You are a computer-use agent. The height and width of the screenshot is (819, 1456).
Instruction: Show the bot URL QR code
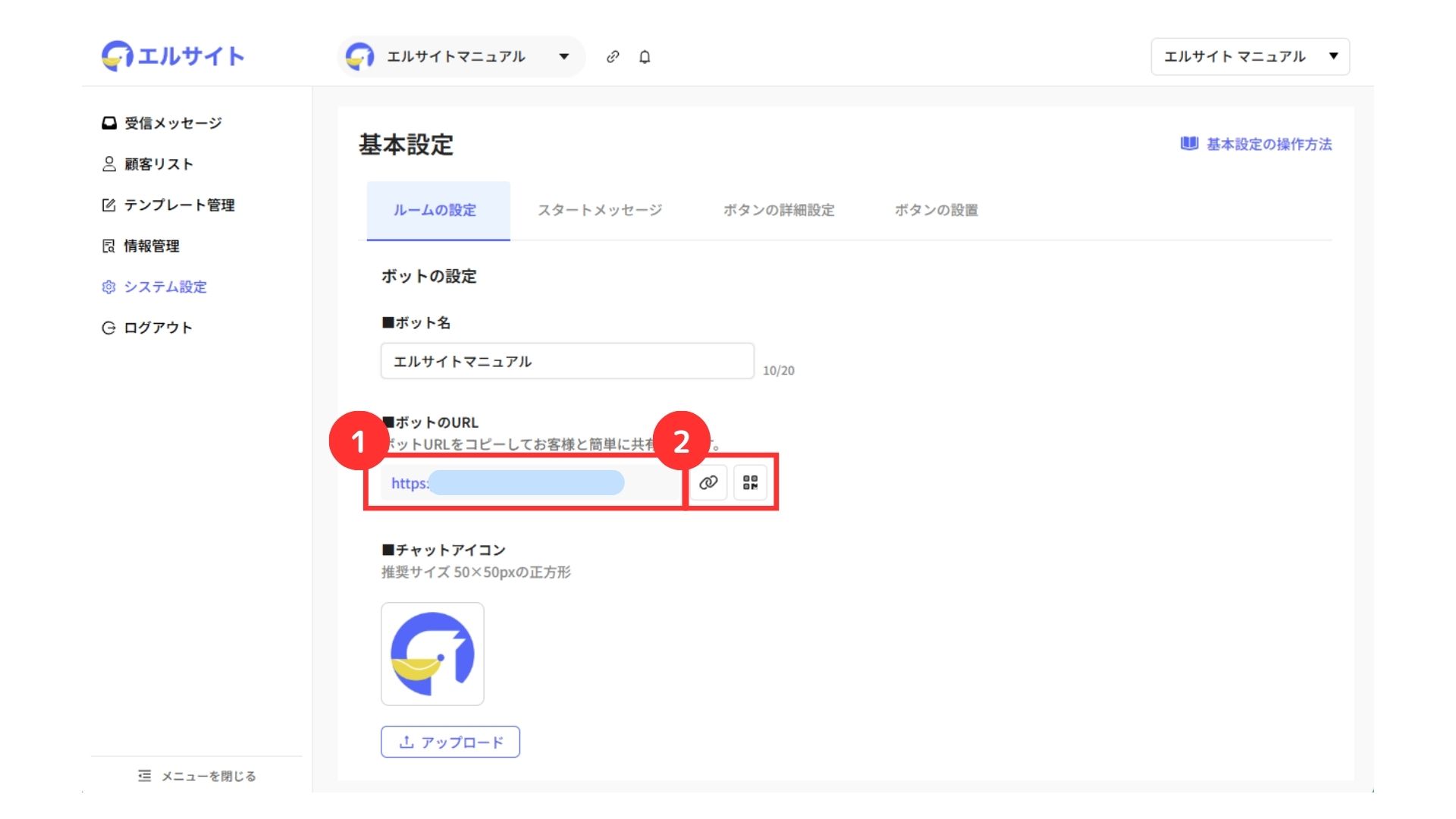coord(750,482)
